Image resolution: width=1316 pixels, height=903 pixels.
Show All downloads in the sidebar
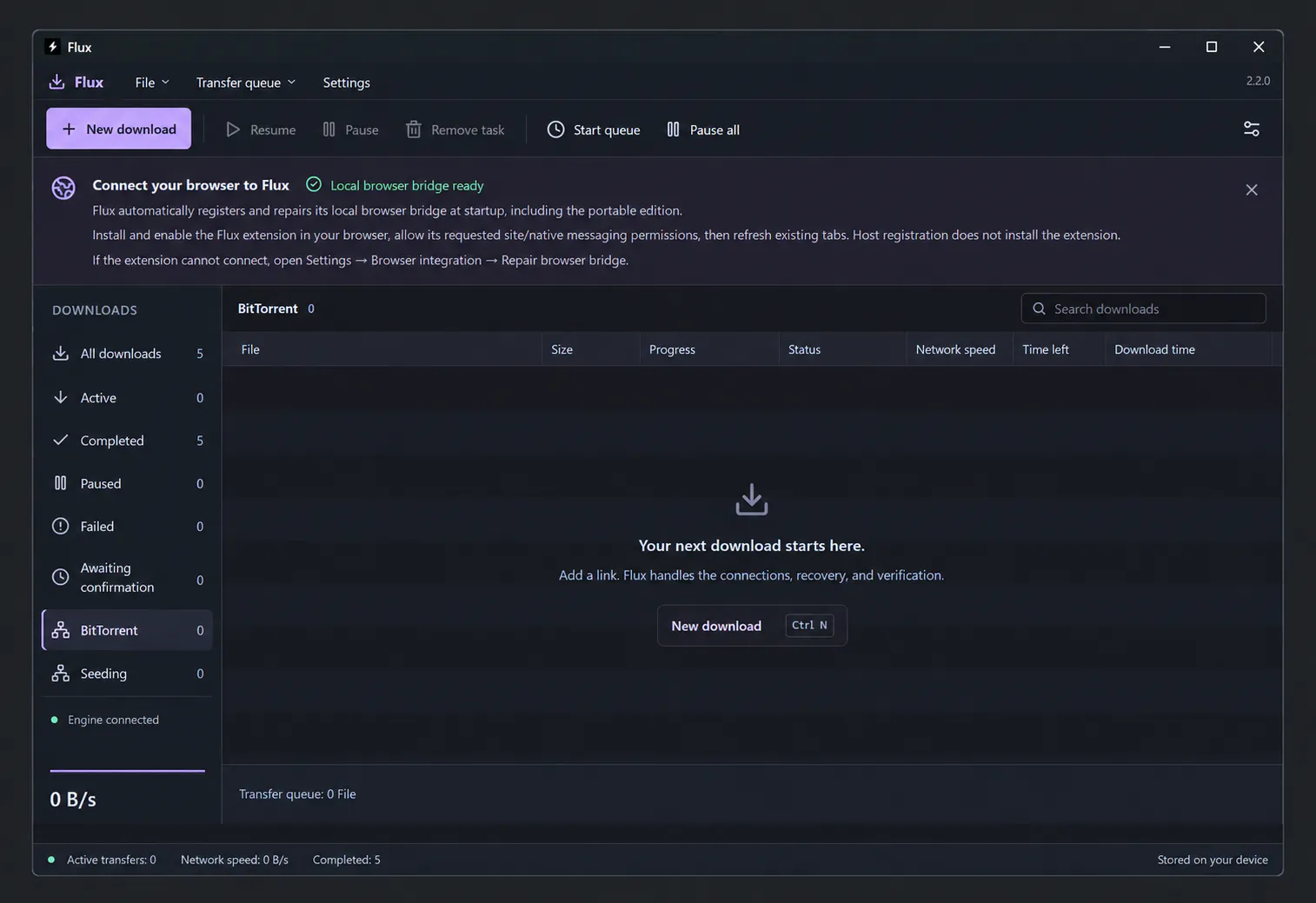[127, 353]
